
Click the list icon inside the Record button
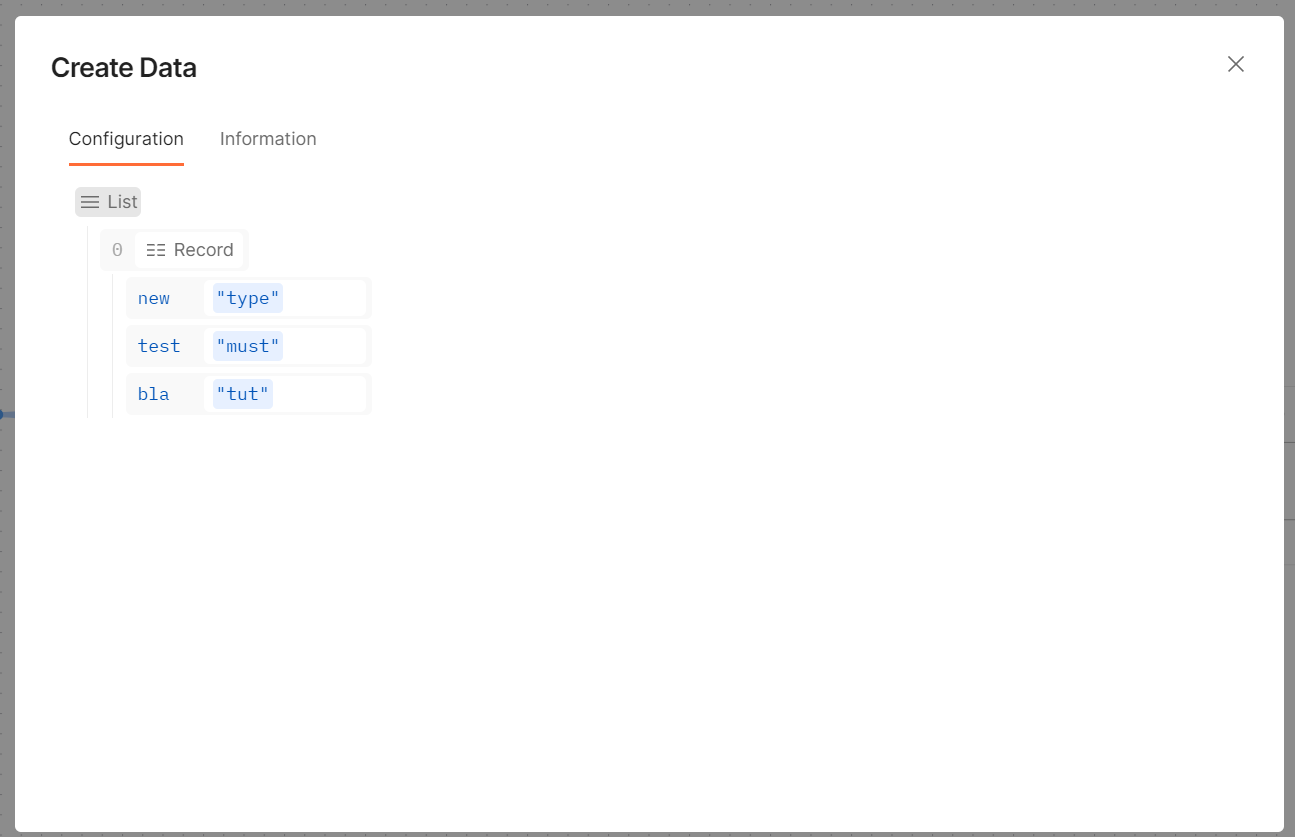point(157,249)
